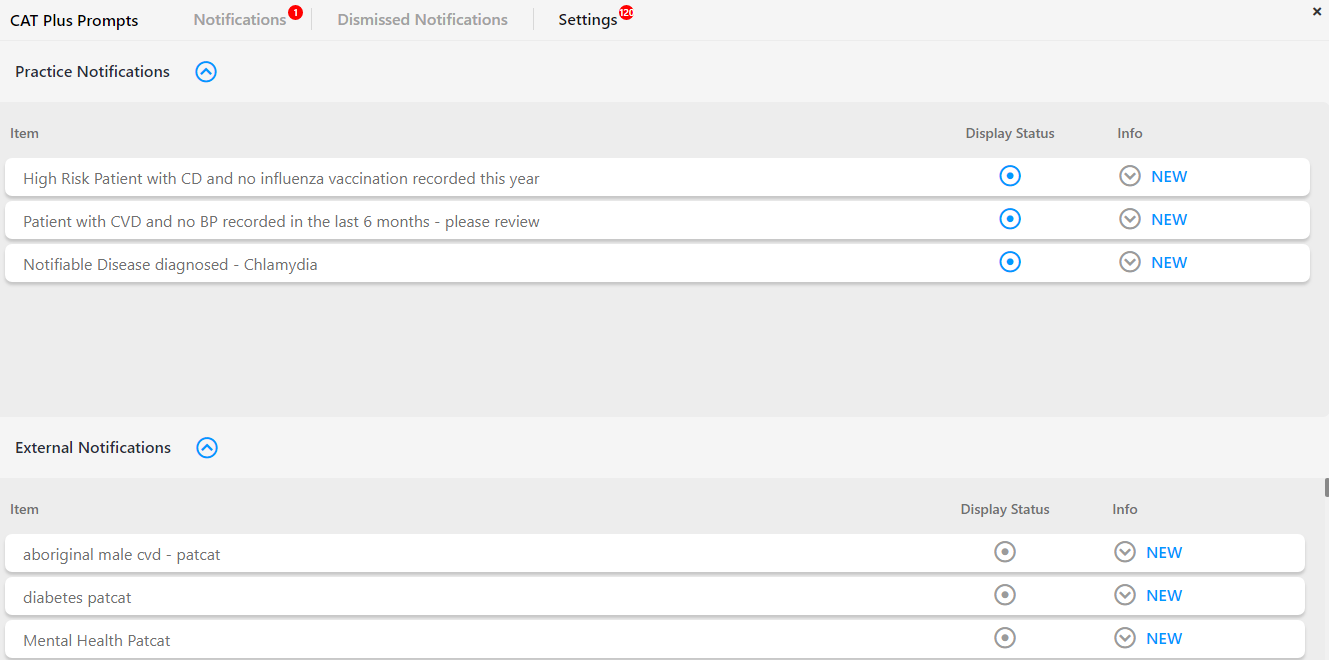Toggle display status for Chlamydia notification
The height and width of the screenshot is (660, 1329).
(x=1010, y=262)
